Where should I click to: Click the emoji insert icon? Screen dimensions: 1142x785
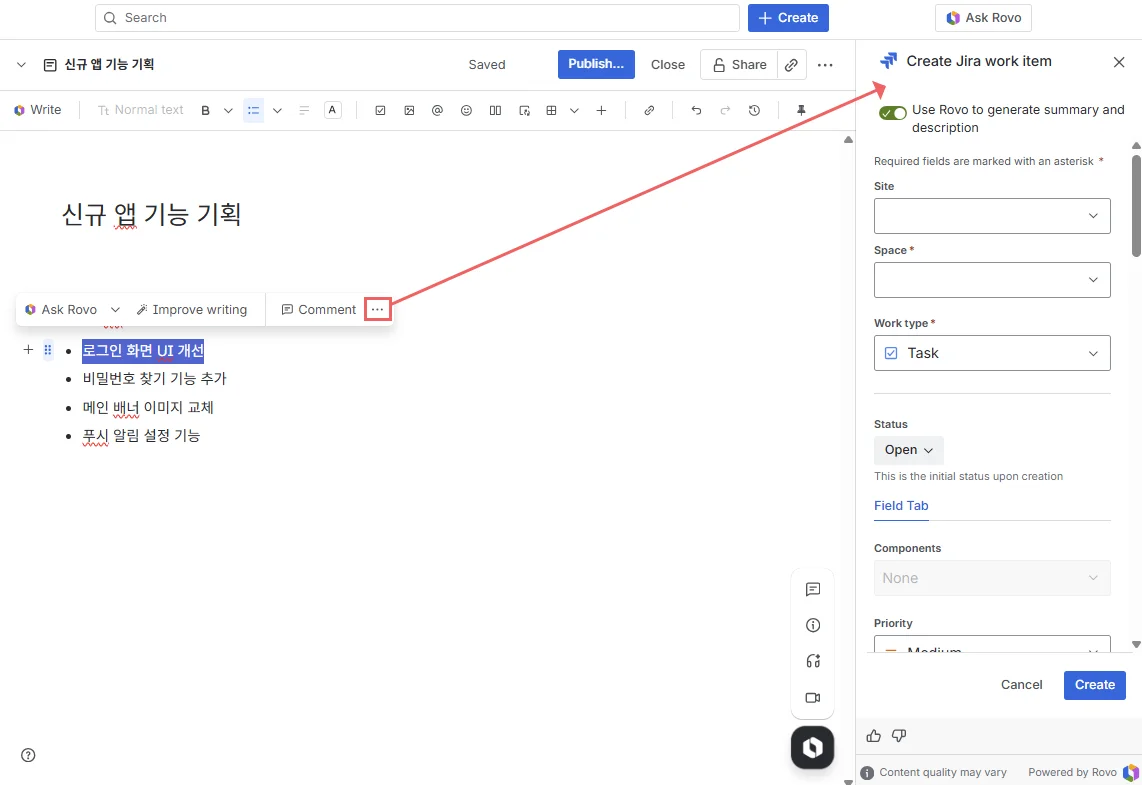[x=466, y=110]
